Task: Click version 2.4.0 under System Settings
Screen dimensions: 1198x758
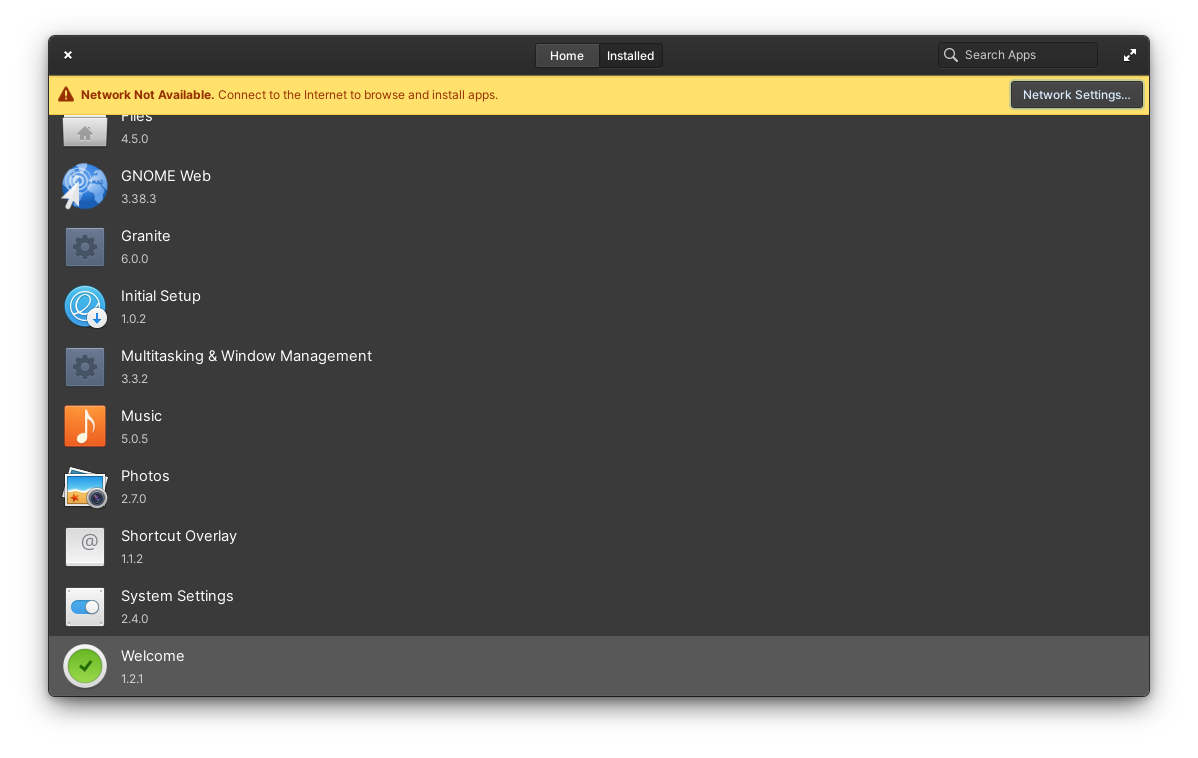Action: pyautogui.click(x=134, y=619)
